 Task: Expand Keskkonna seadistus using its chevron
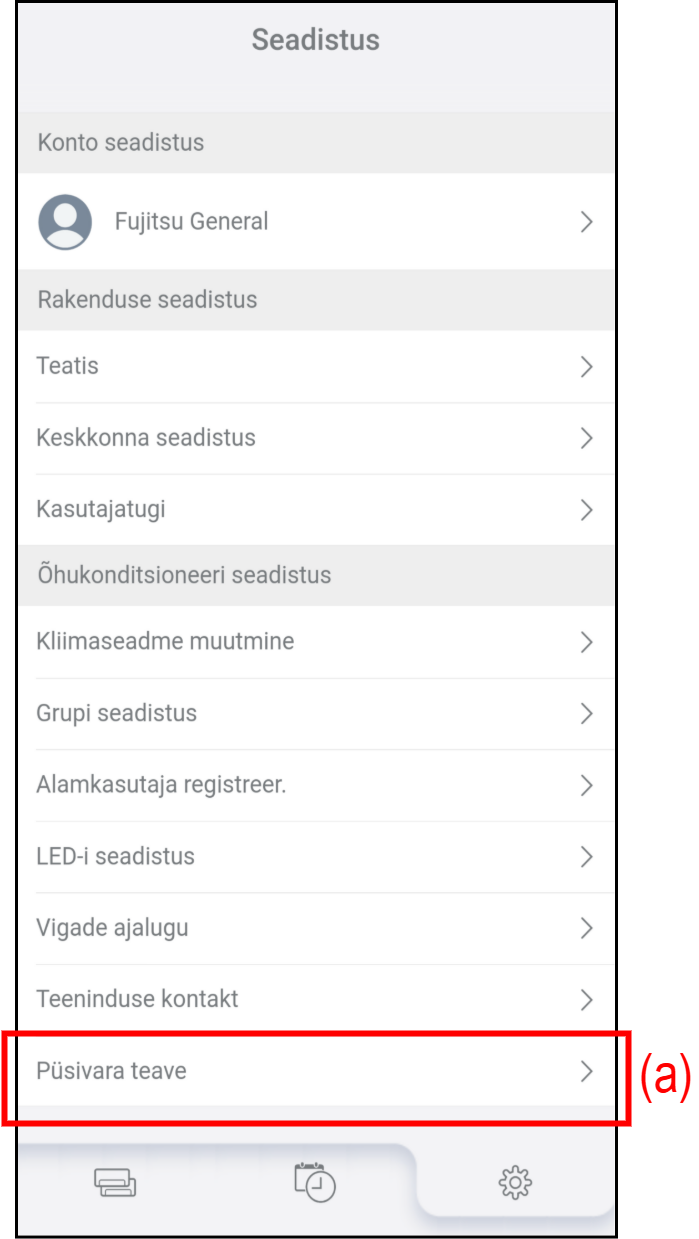(587, 438)
